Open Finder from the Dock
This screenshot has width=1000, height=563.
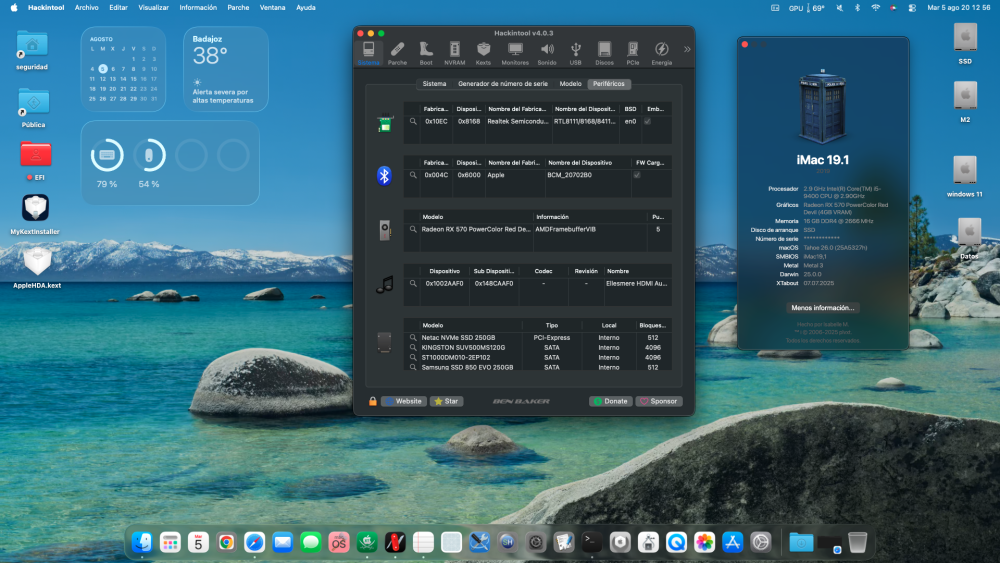[x=142, y=542]
